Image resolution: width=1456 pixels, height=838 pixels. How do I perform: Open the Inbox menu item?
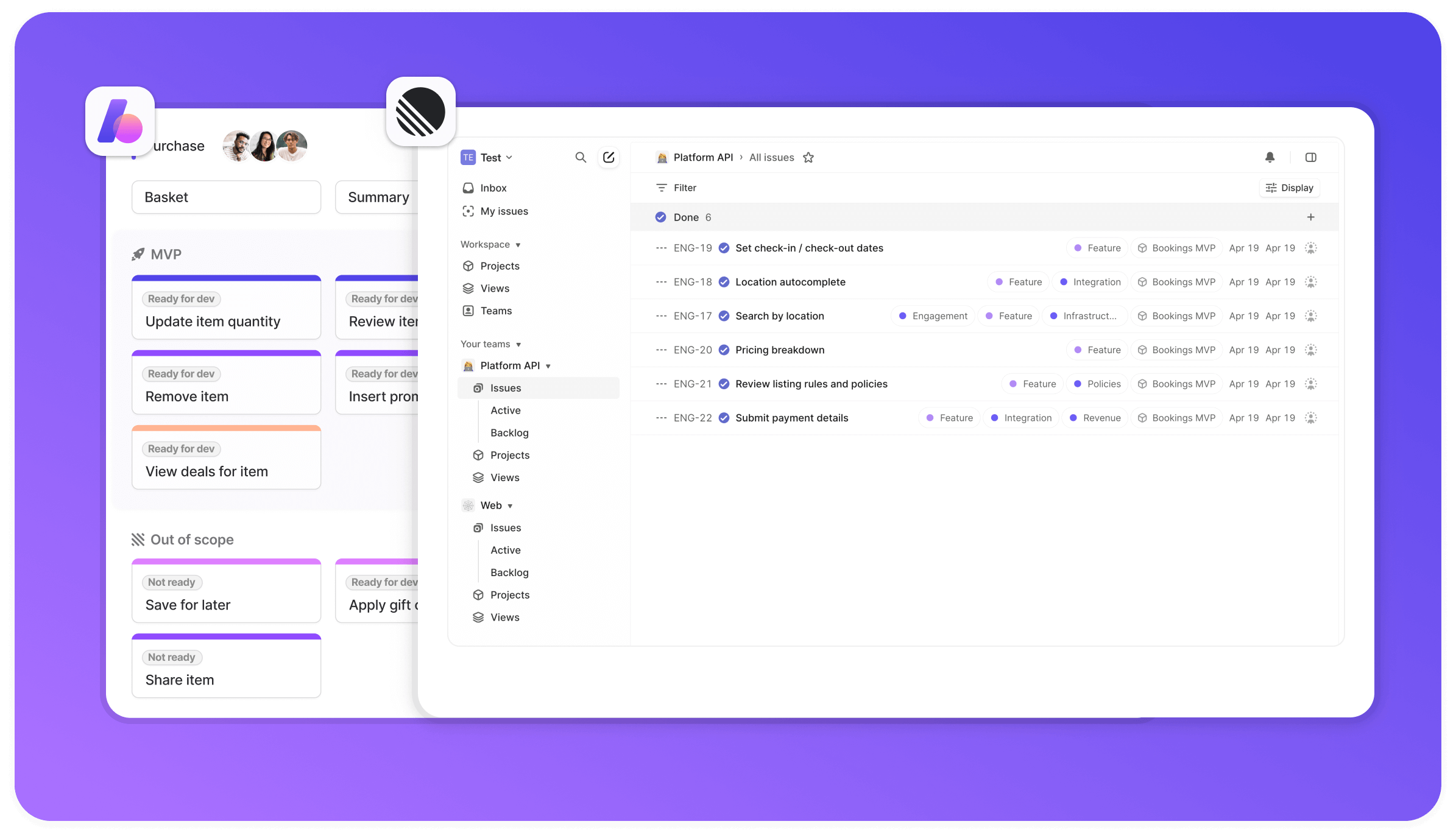(x=493, y=188)
